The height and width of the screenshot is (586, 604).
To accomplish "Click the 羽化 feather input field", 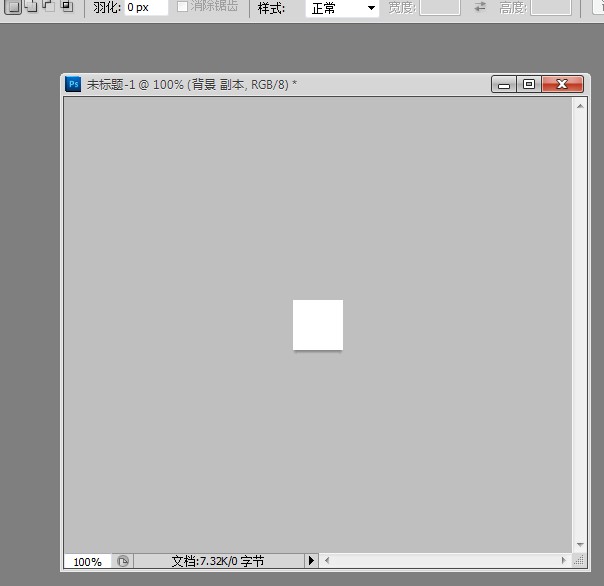I will (146, 7).
